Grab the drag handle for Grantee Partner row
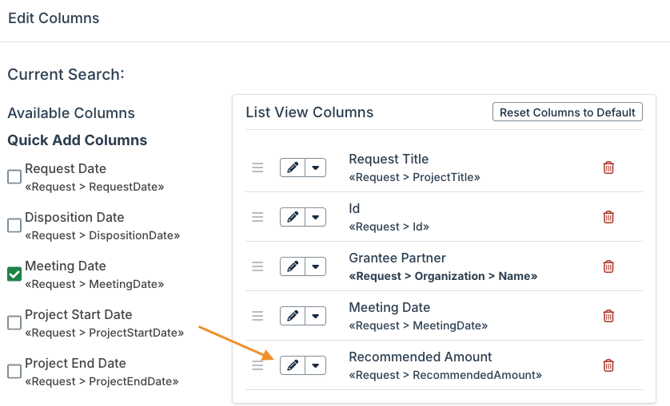 (x=258, y=267)
